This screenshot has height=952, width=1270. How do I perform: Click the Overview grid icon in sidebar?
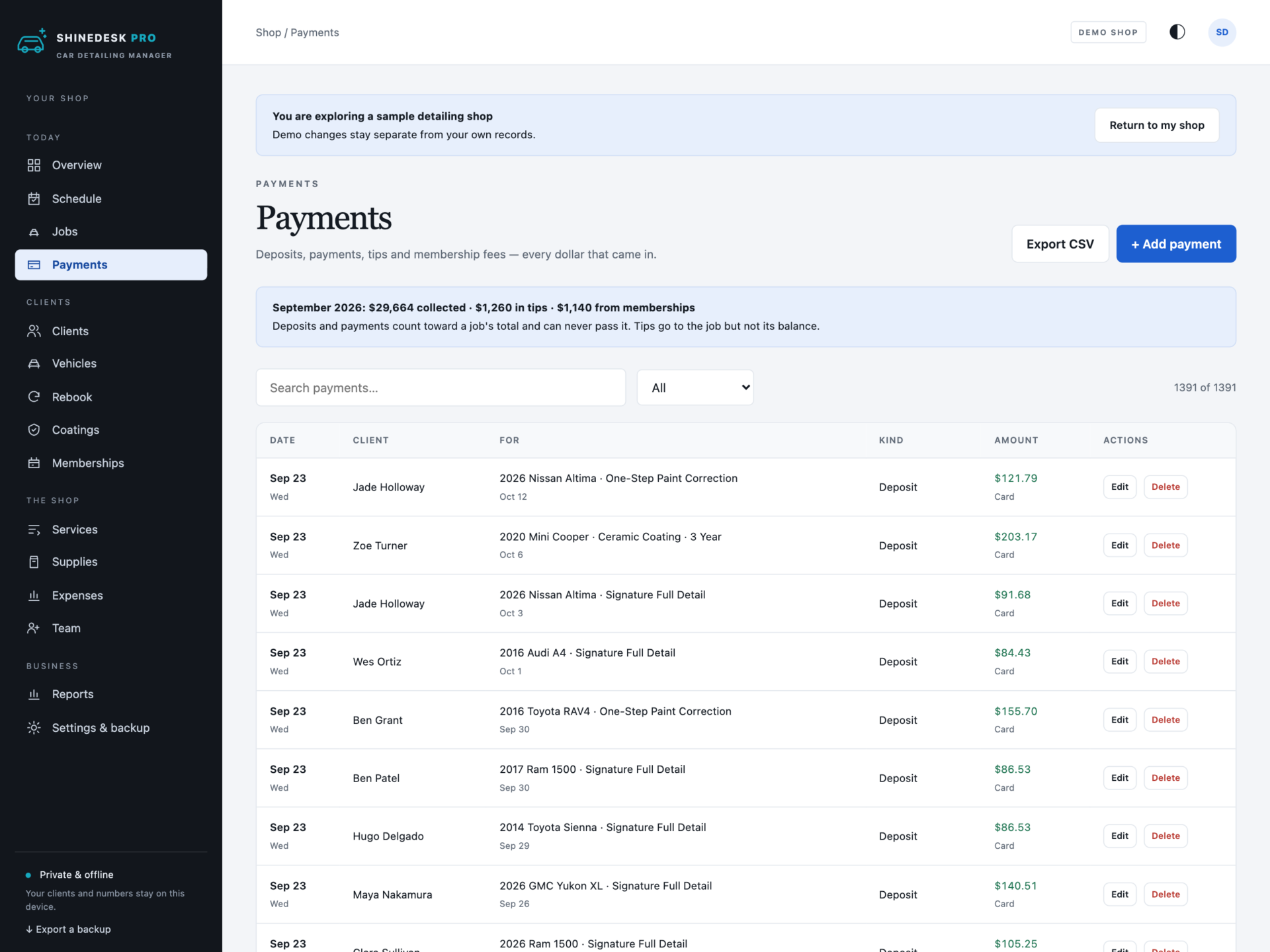coord(34,165)
